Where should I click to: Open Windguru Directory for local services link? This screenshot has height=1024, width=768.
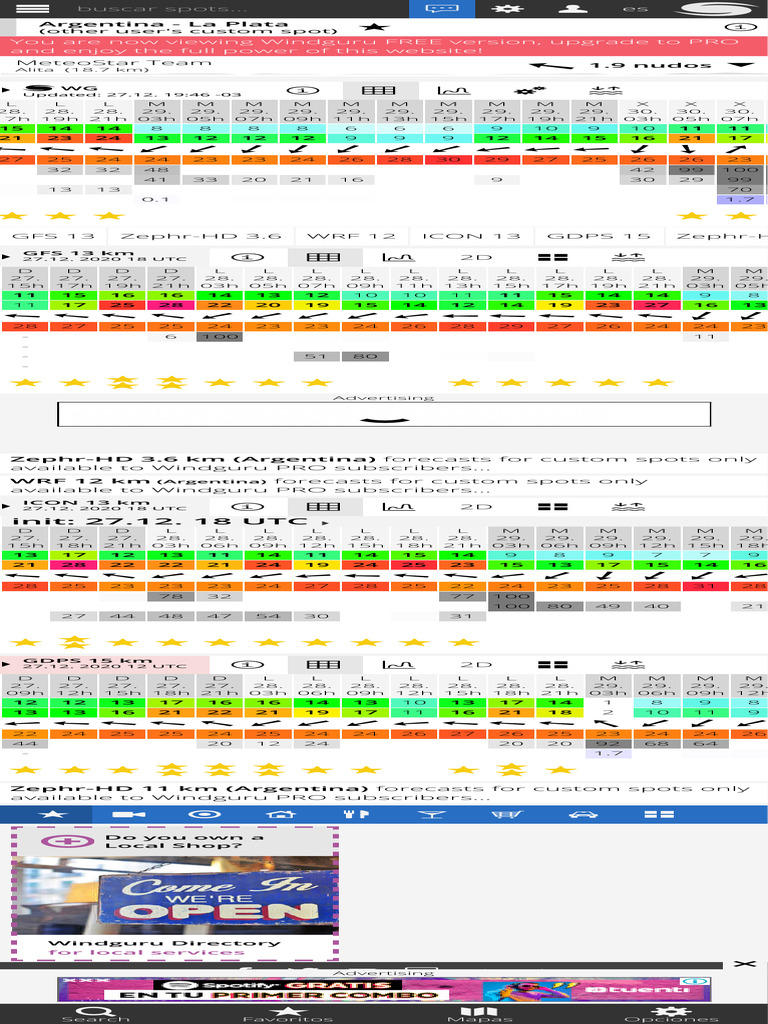164,948
